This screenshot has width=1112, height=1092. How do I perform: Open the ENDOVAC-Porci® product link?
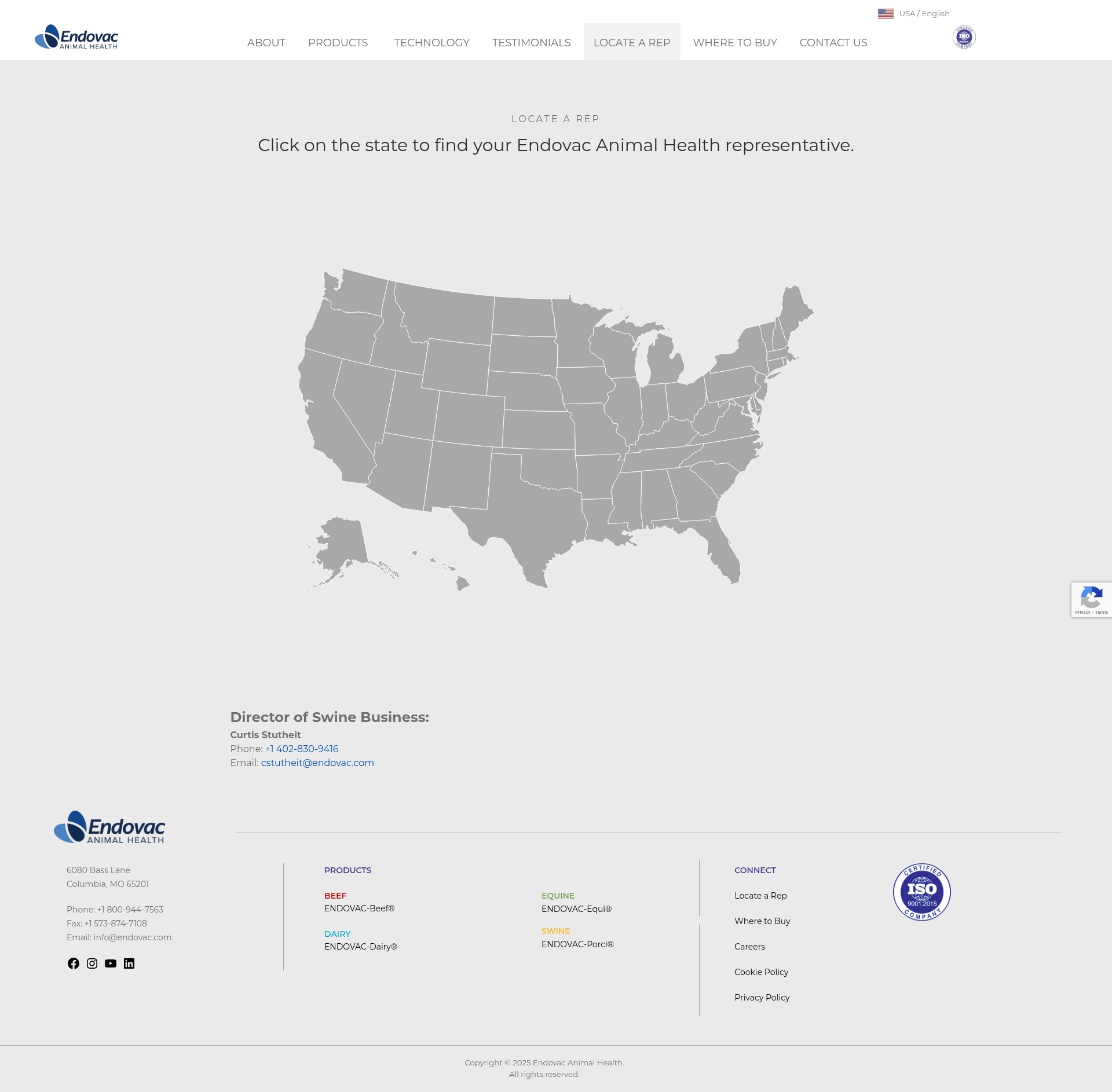click(577, 944)
